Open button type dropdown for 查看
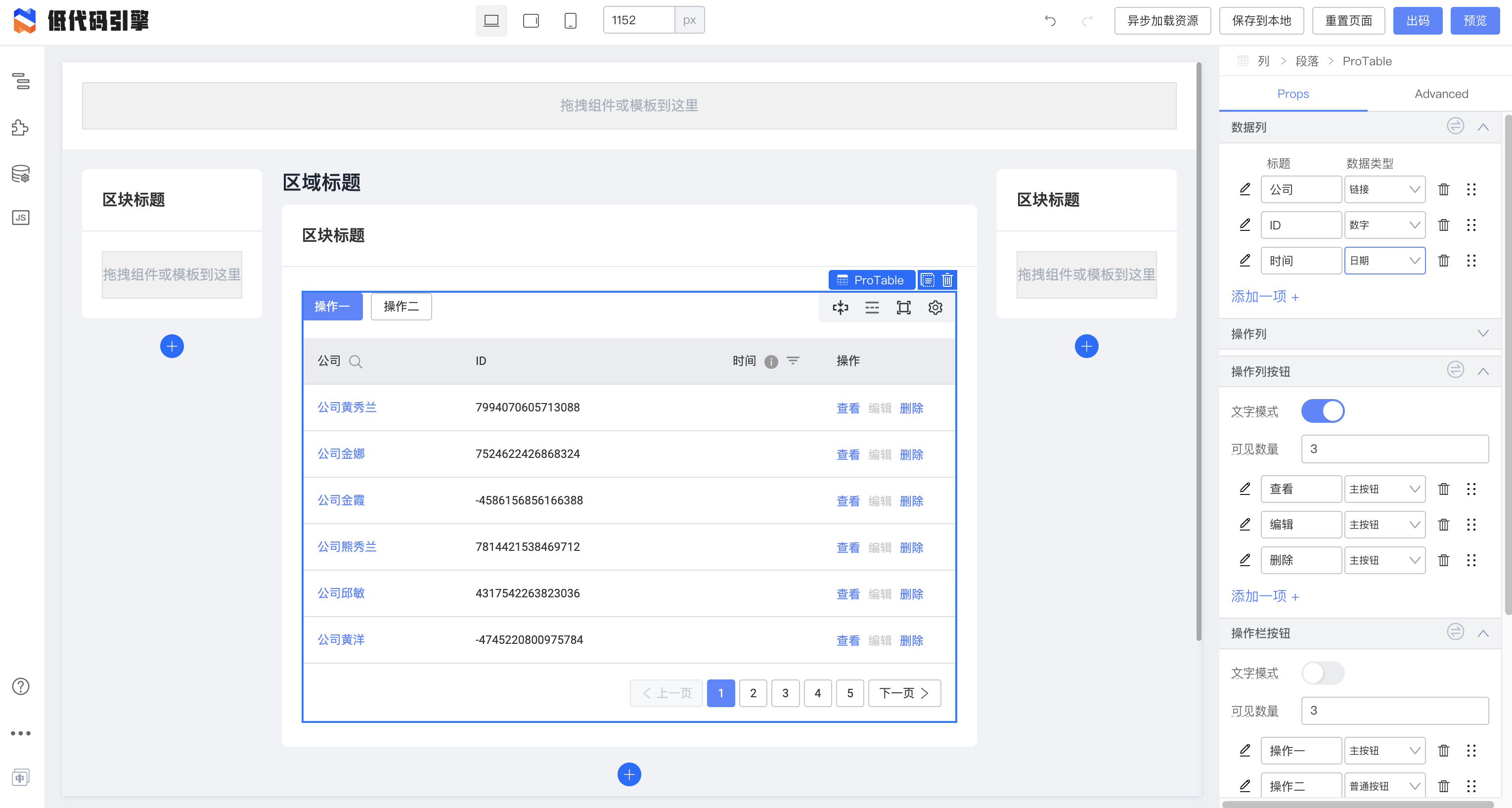This screenshot has height=808, width=1512. [1384, 489]
